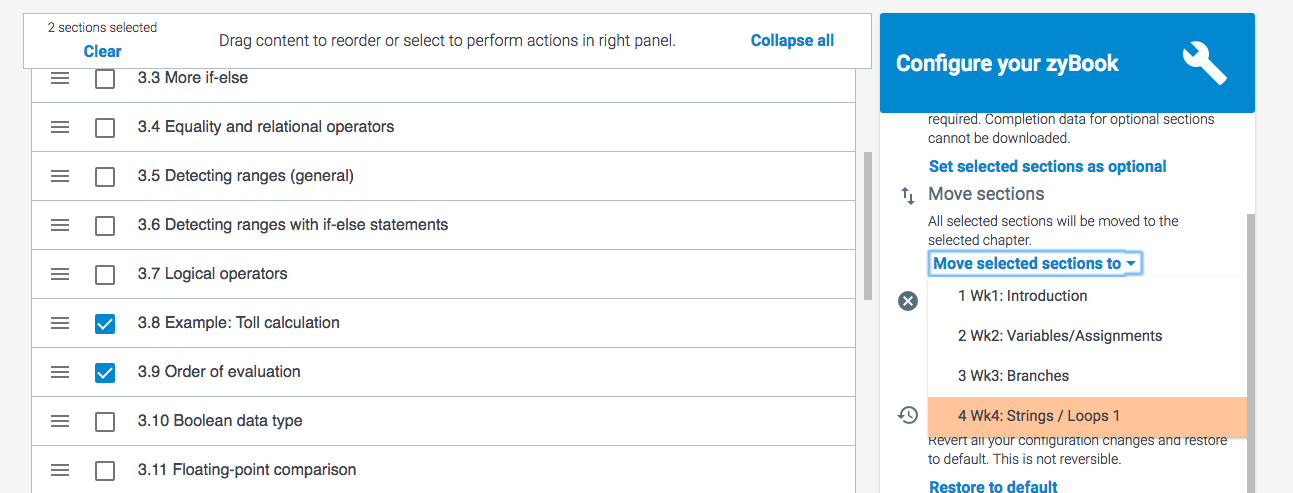Open the Move selected sections to dropdown
1293x493 pixels.
click(1035, 263)
